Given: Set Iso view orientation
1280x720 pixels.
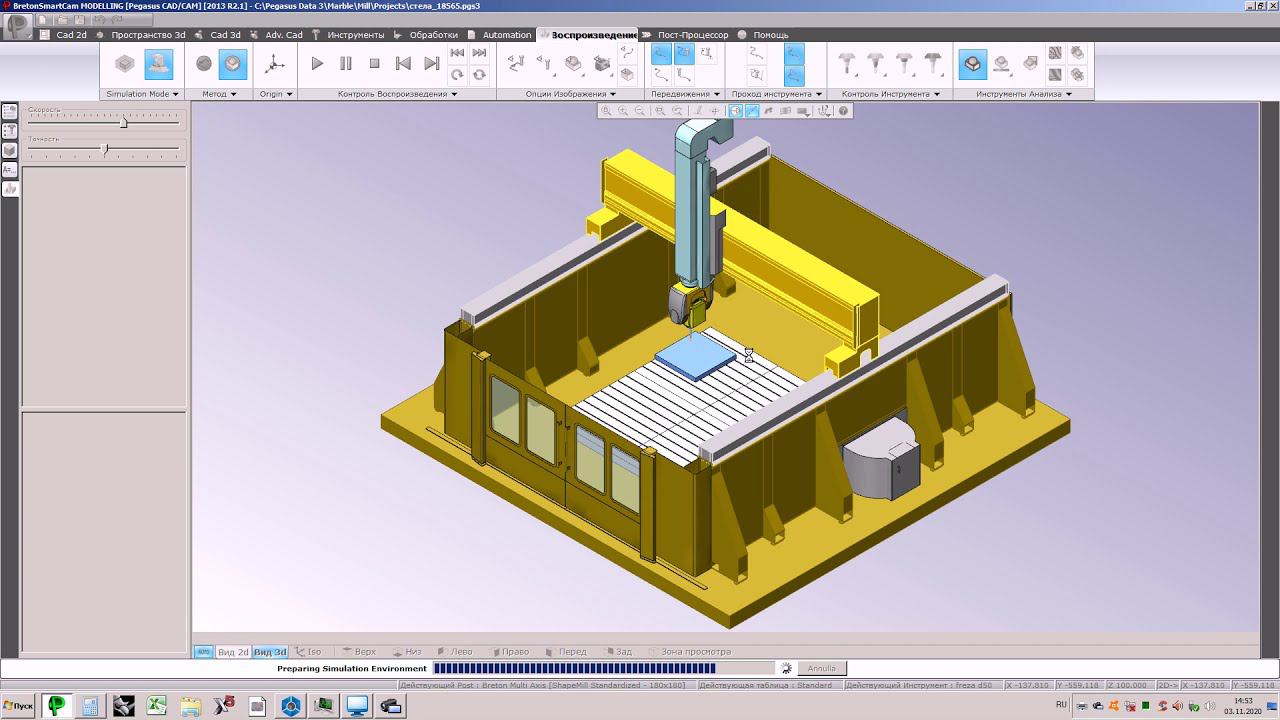Looking at the screenshot, I should [309, 652].
